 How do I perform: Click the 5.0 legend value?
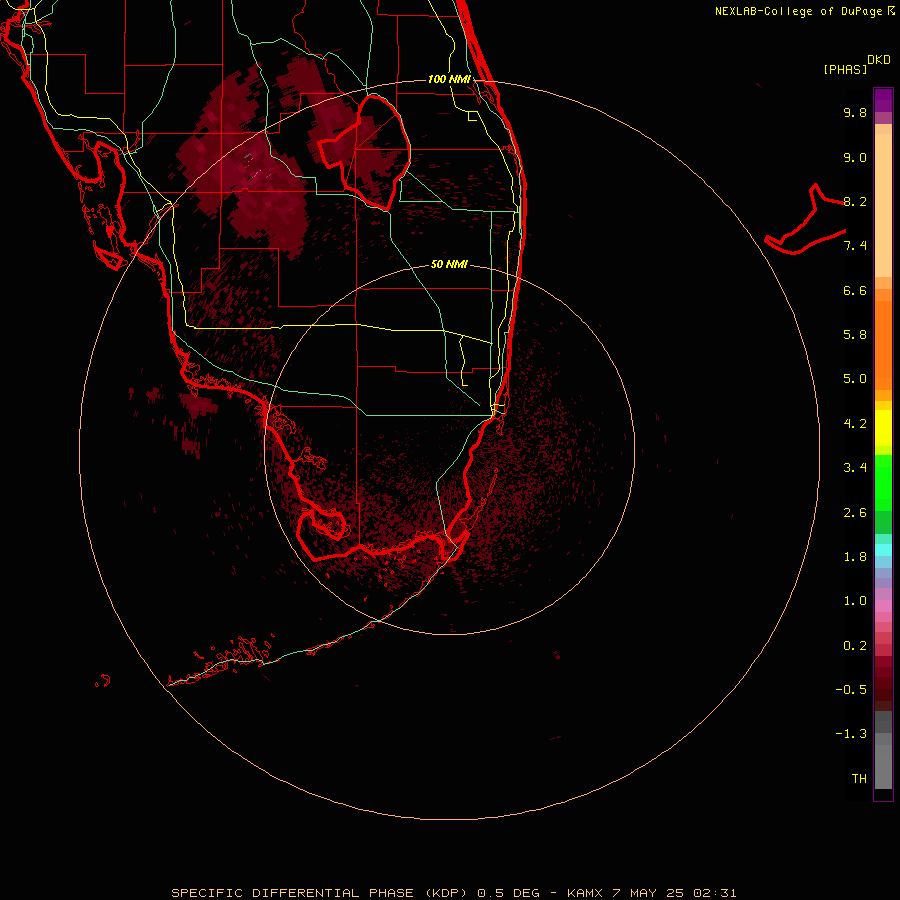855,379
